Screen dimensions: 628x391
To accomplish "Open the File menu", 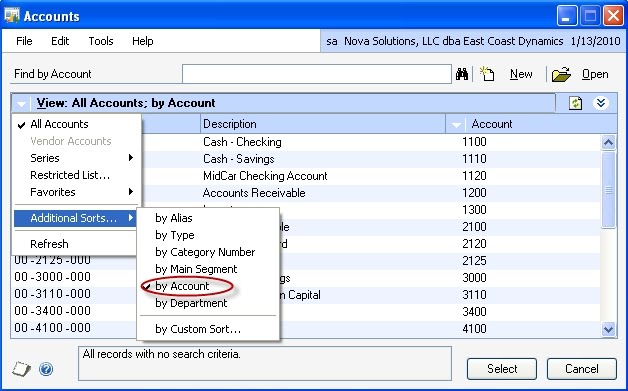I will [24, 41].
